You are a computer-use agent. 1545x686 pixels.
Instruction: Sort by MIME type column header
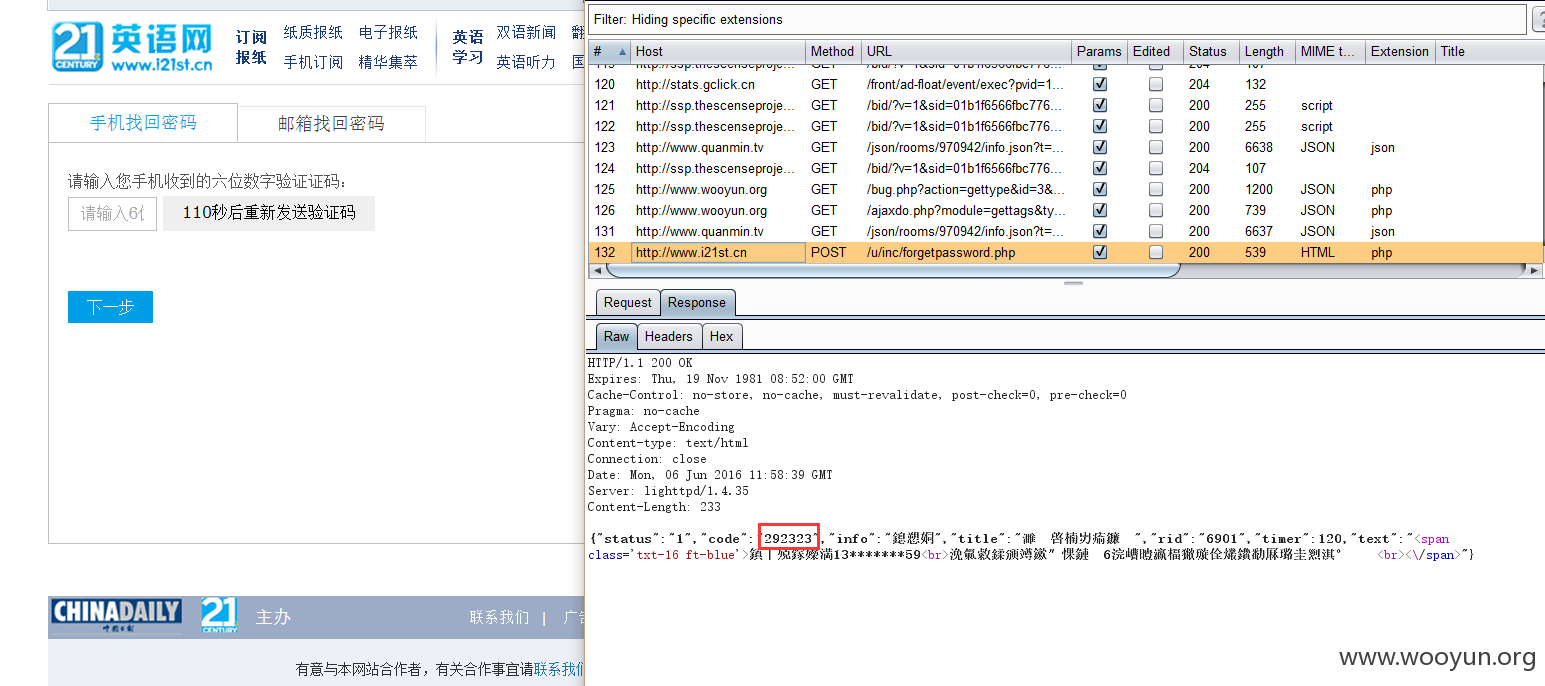[x=1329, y=51]
